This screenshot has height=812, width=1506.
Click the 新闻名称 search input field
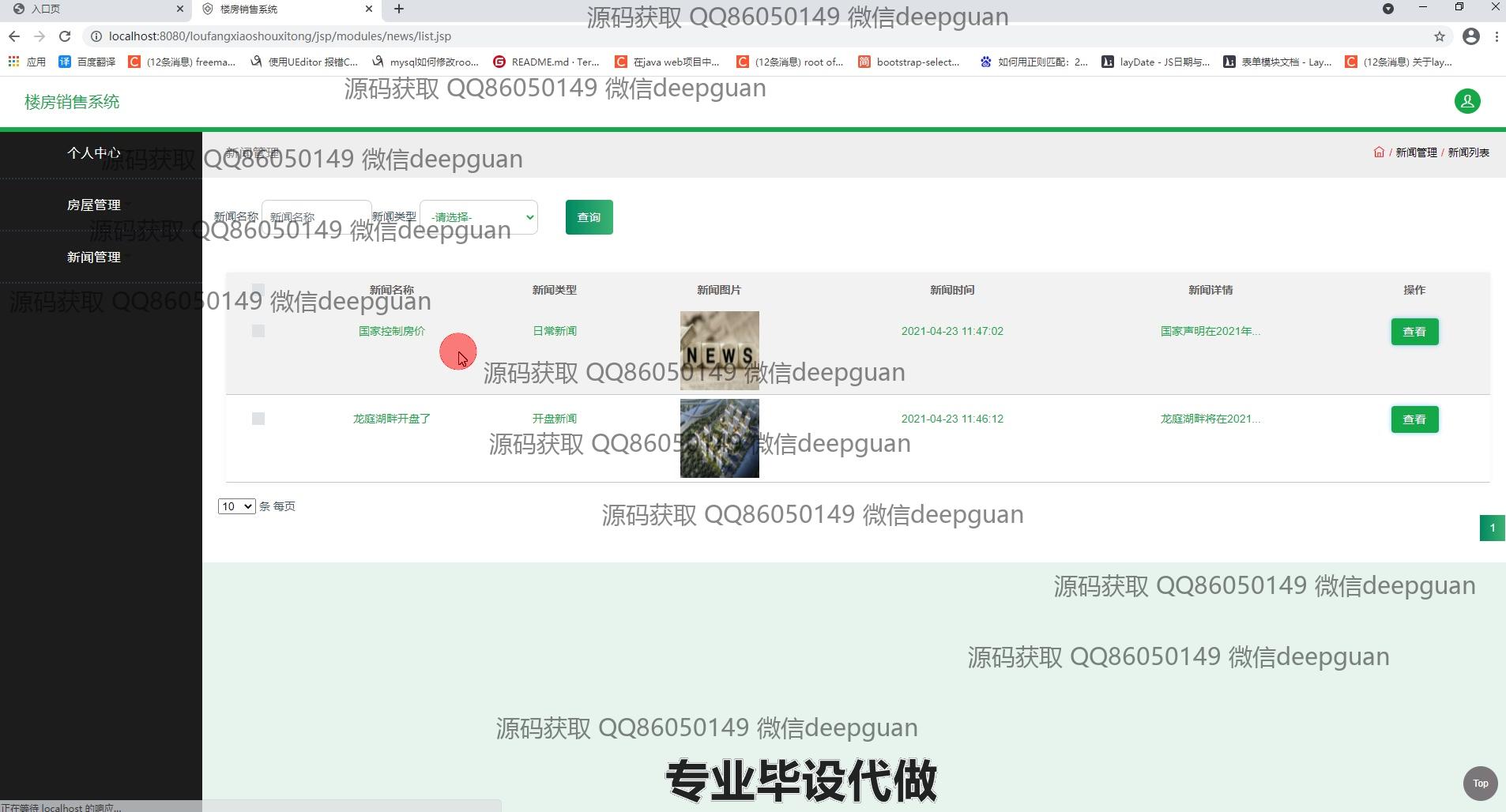coord(316,216)
